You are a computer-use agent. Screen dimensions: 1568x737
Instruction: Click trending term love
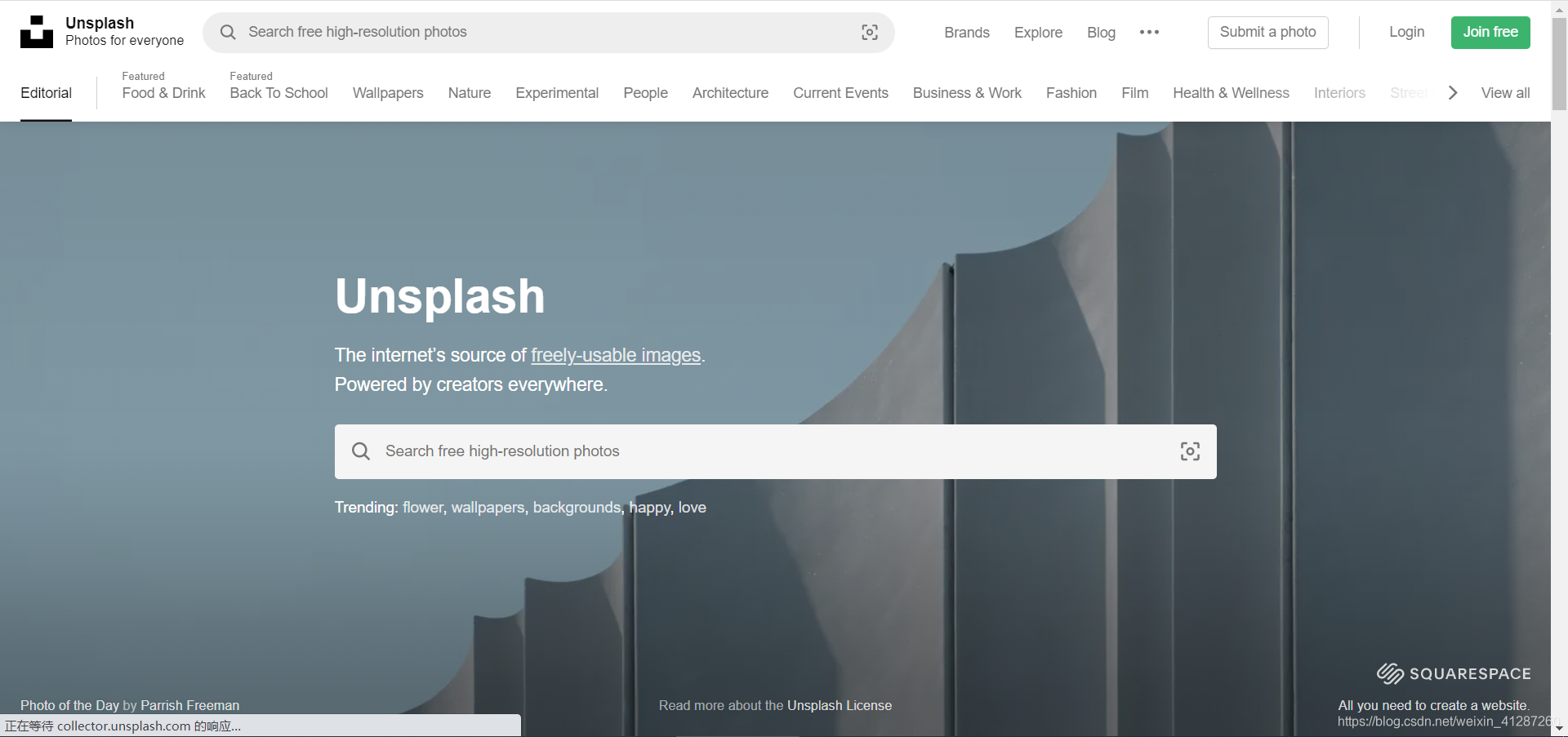pyautogui.click(x=693, y=508)
